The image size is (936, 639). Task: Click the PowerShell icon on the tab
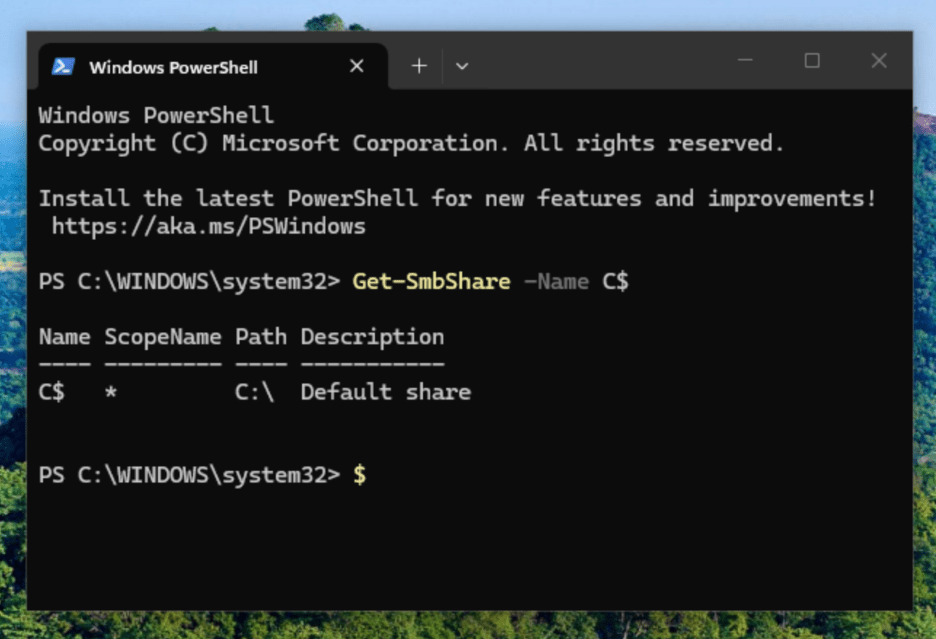click(x=61, y=66)
